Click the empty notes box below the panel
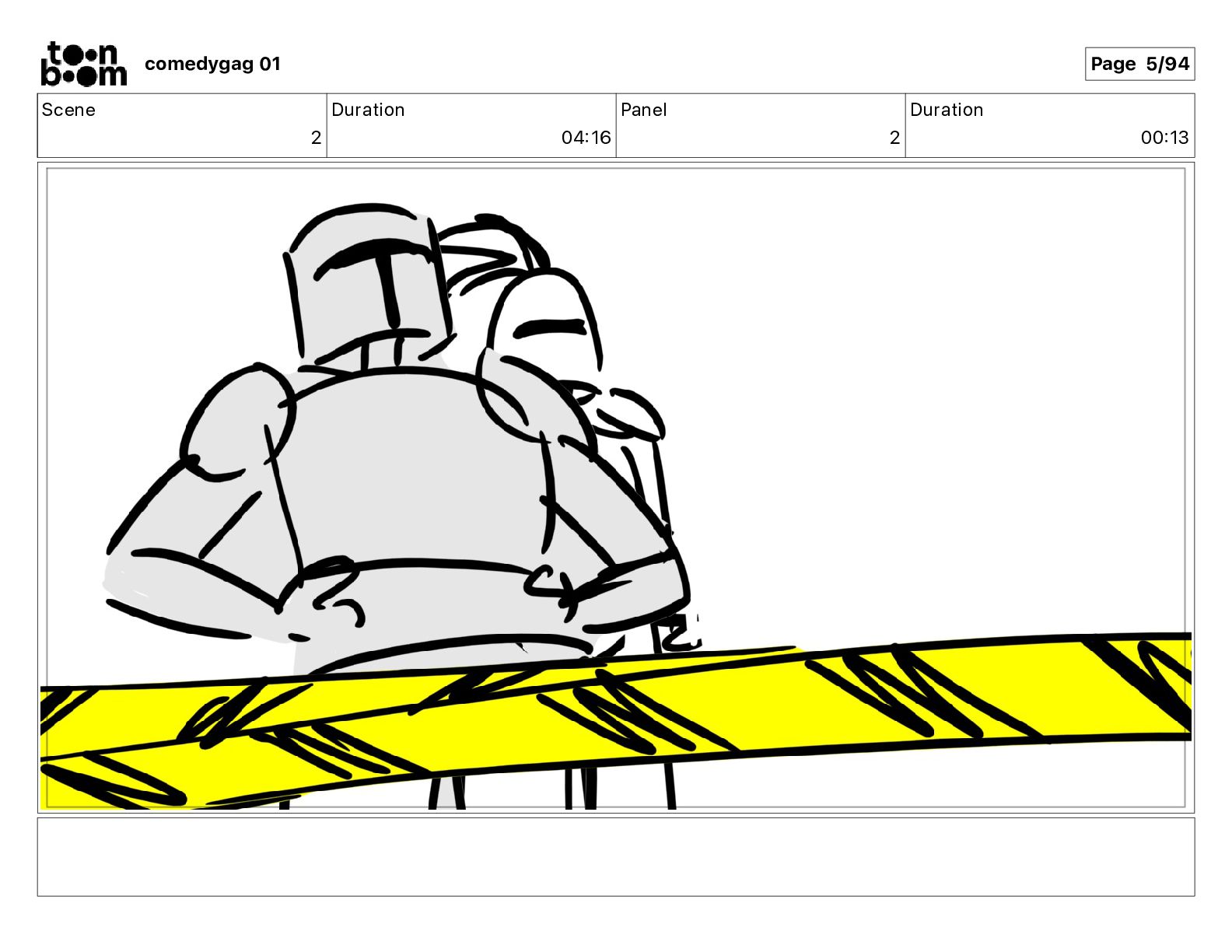1232x952 pixels. click(616, 856)
